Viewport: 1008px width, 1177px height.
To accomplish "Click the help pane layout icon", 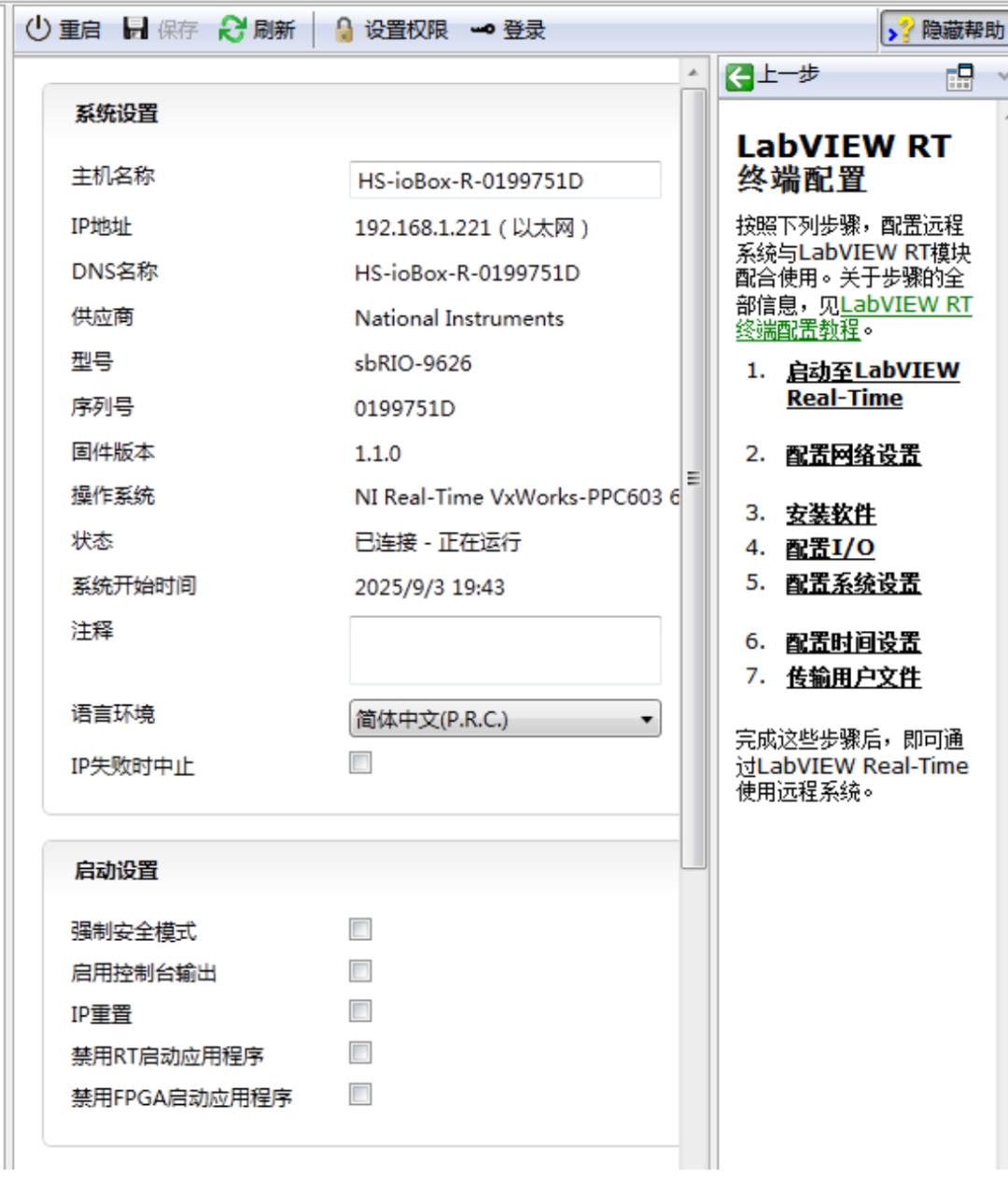I will 959,77.
